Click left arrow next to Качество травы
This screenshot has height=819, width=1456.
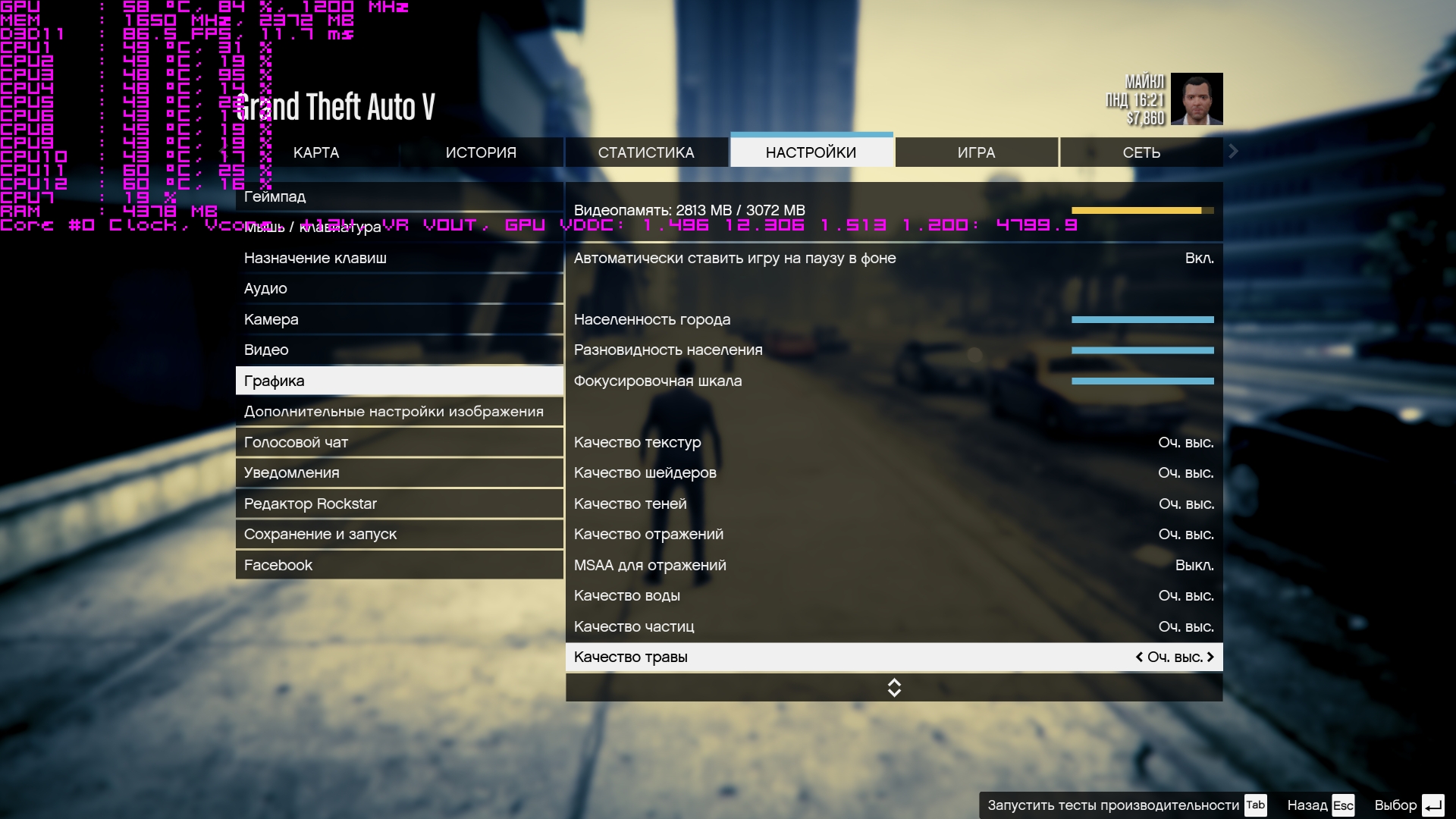pos(1139,657)
